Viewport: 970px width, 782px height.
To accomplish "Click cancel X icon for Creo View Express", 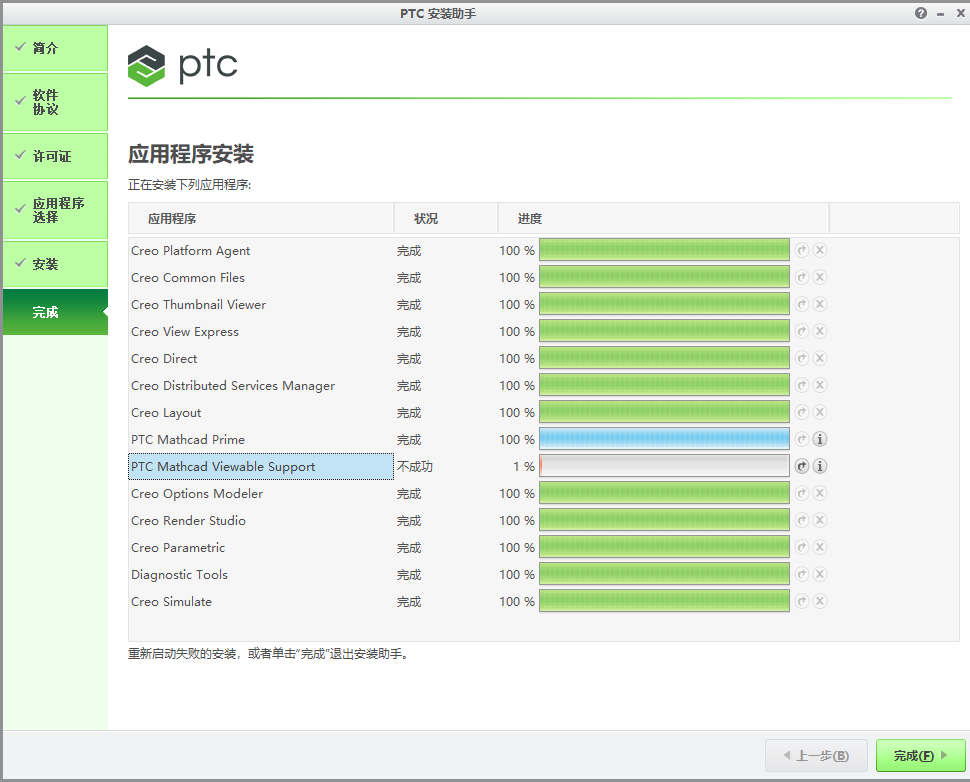I will [x=820, y=331].
